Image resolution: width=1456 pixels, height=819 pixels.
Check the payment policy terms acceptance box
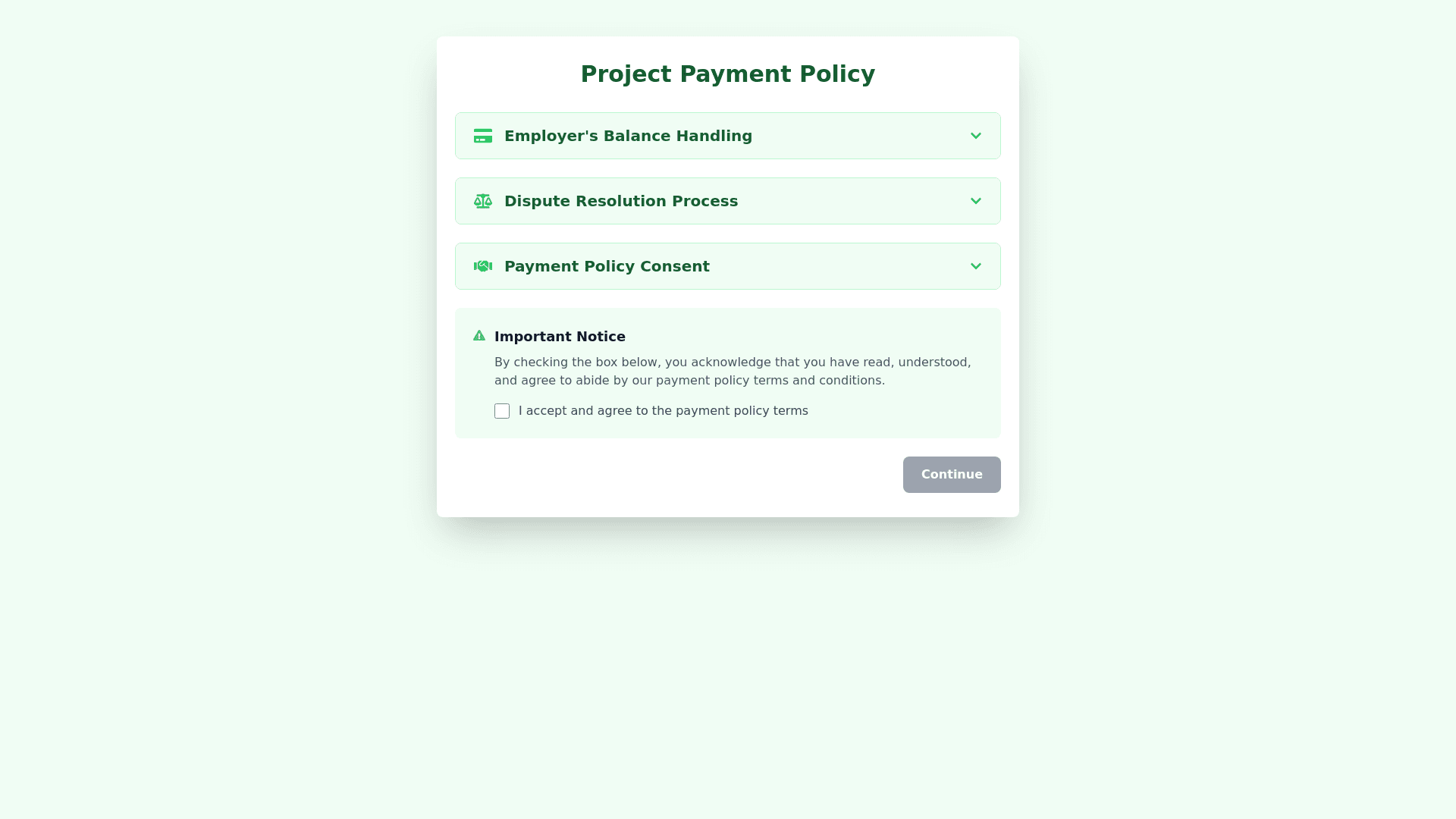pyautogui.click(x=502, y=411)
